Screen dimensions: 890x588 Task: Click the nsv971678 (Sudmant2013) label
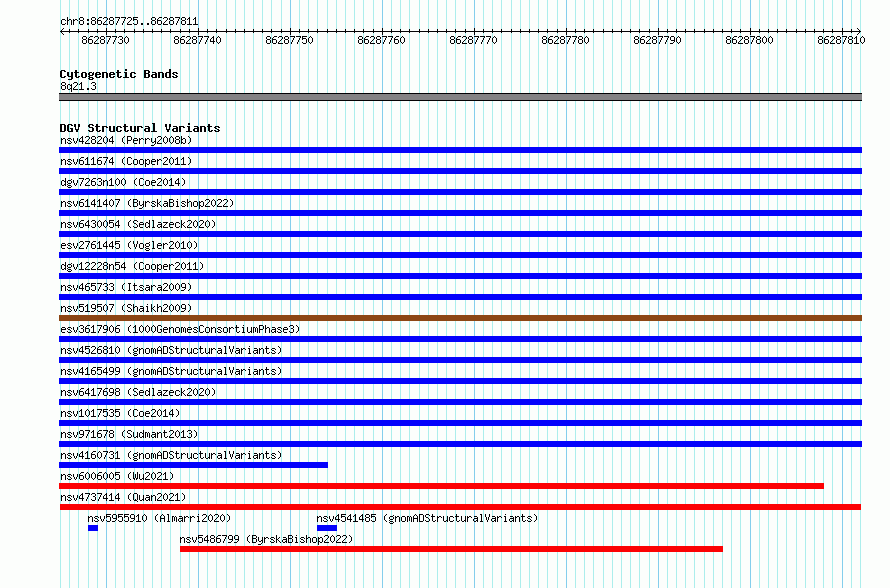tap(129, 434)
